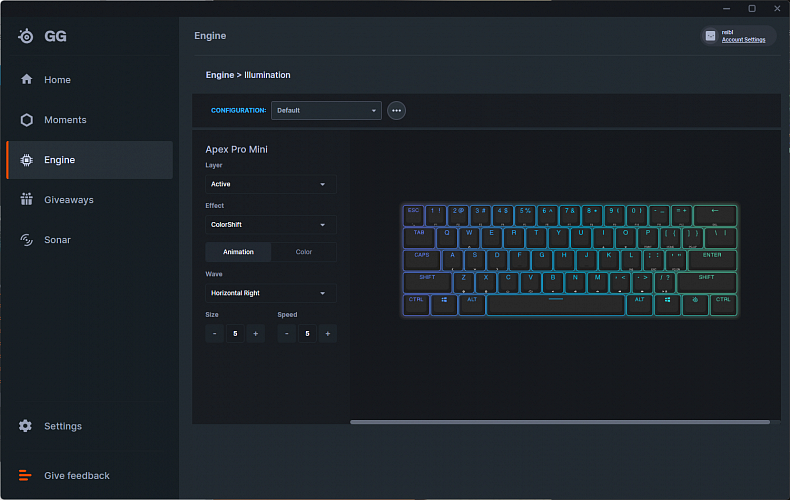This screenshot has height=500, width=790.
Task: Select the W key on keyboard preview
Action: 469,237
